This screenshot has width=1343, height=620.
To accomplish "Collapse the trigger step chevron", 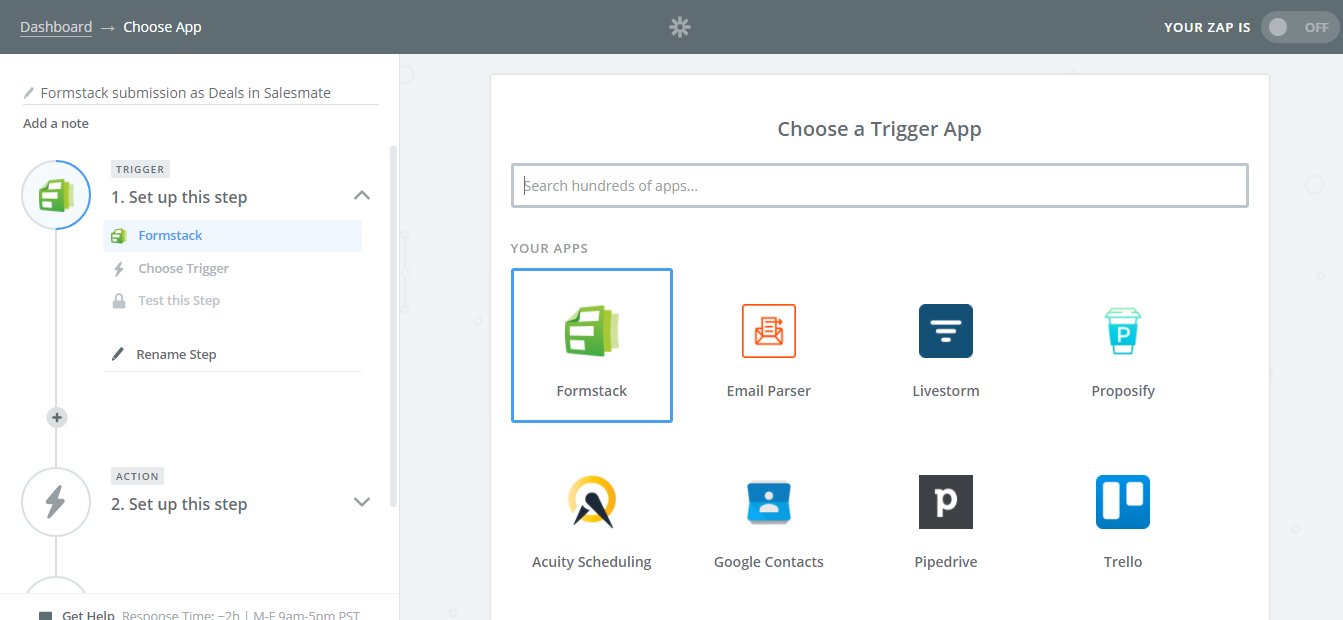I will (363, 195).
